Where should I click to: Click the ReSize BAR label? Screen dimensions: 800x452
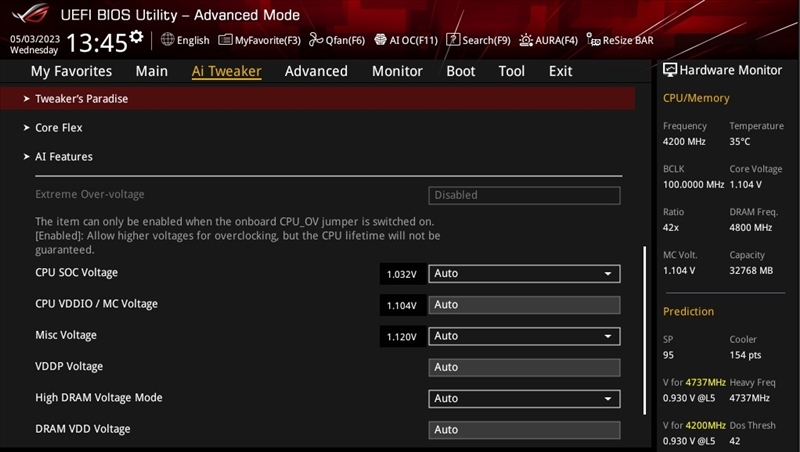[628, 40]
